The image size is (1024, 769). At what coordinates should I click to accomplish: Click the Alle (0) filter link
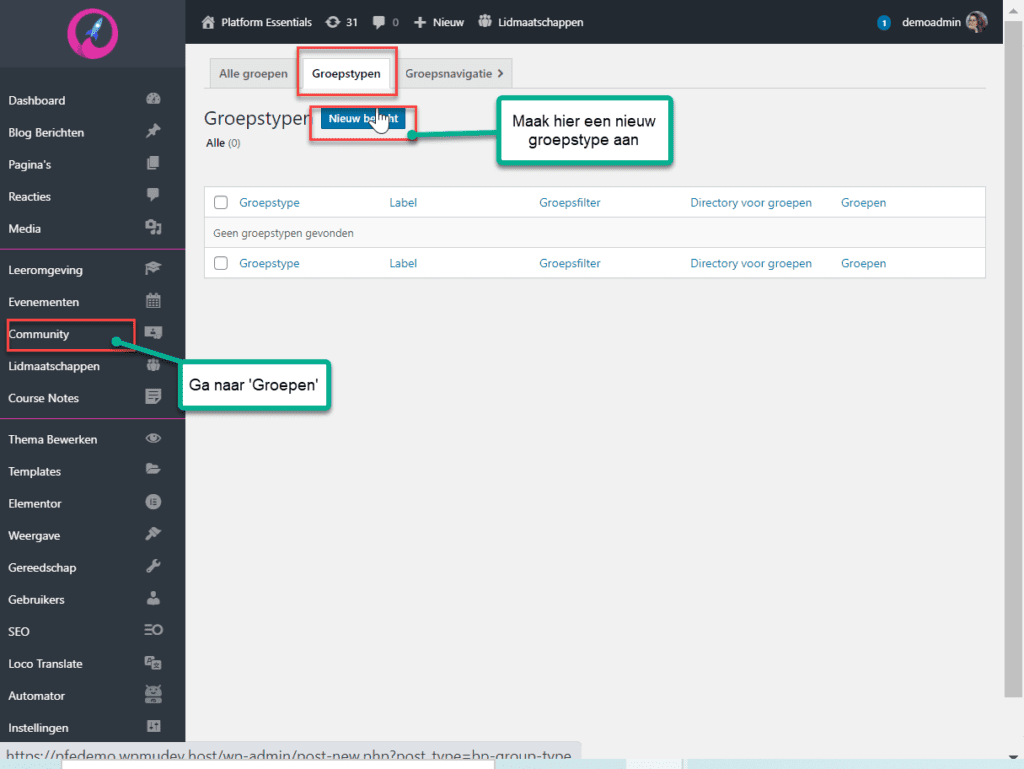pyautogui.click(x=223, y=143)
